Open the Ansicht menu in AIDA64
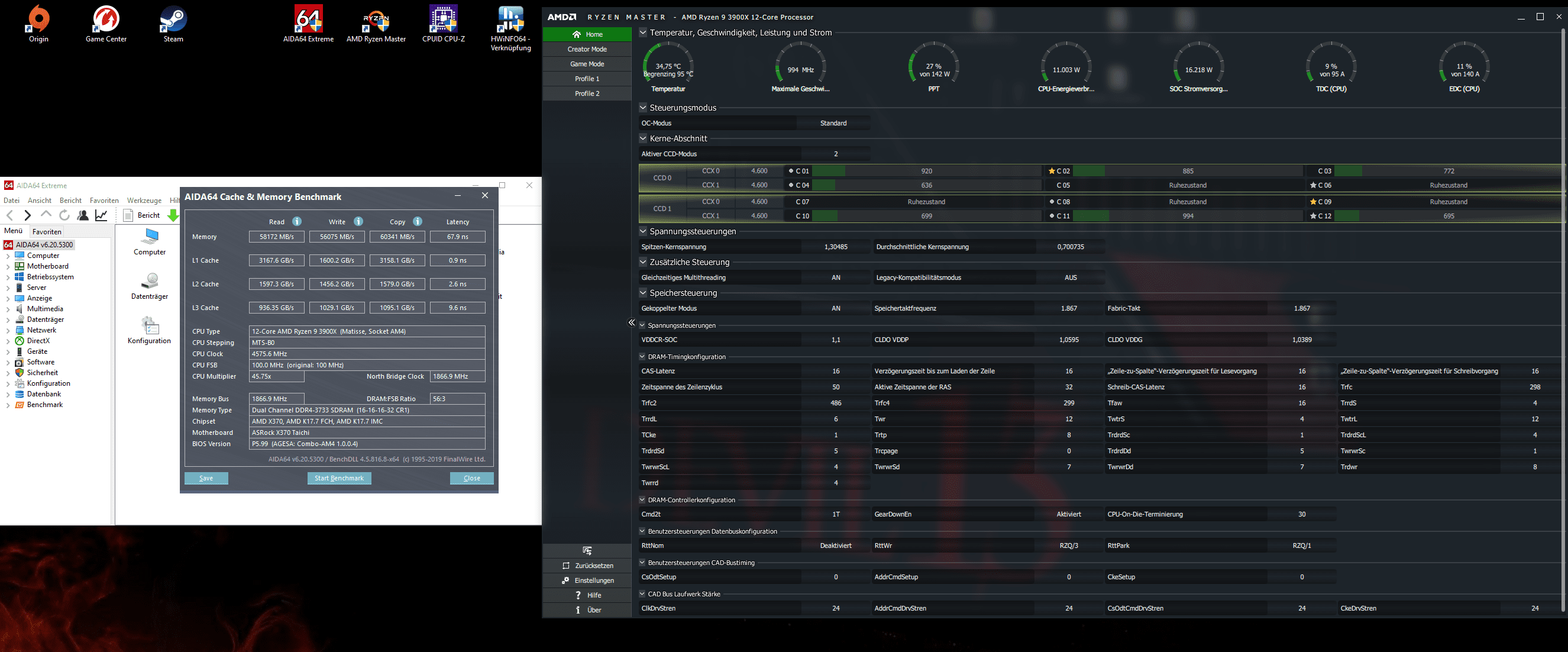Image resolution: width=1568 pixels, height=652 pixels. pos(40,201)
